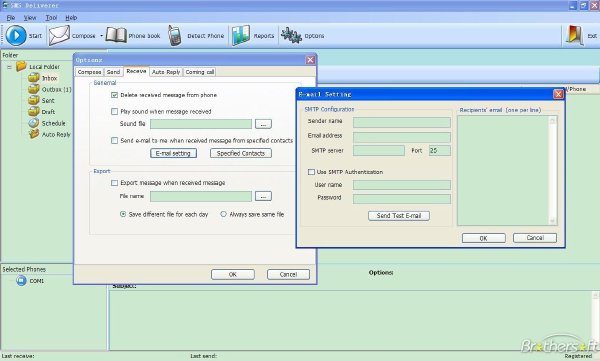The image size is (600, 361).
Task: Enable Use SMTP Authentication checkbox
Action: point(311,172)
